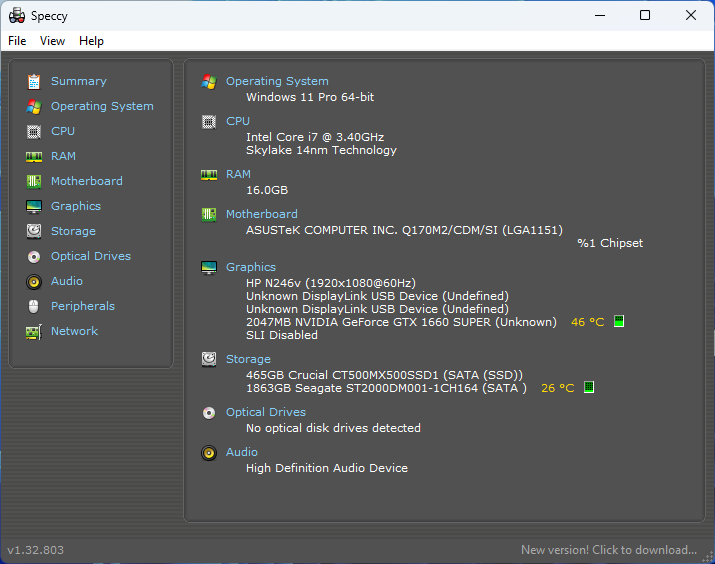Screen dimensions: 715x564
Task: Click the Operating System flag icon in sidebar
Action: 34,107
